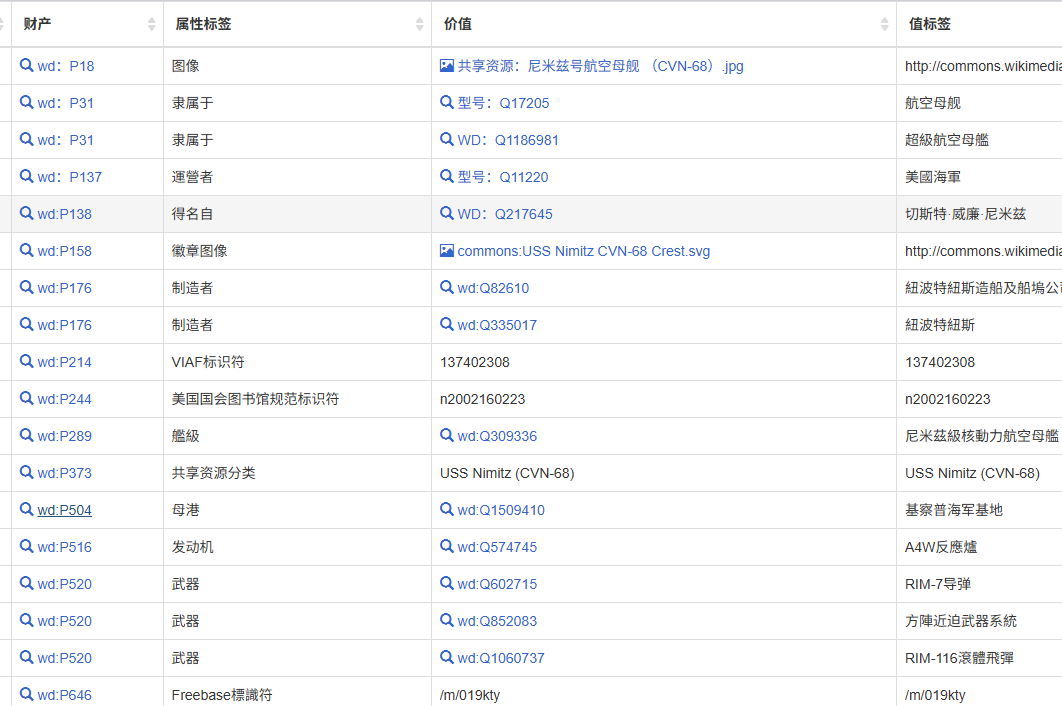Open the wd:Q309336 value link
1062x706 pixels.
496,436
